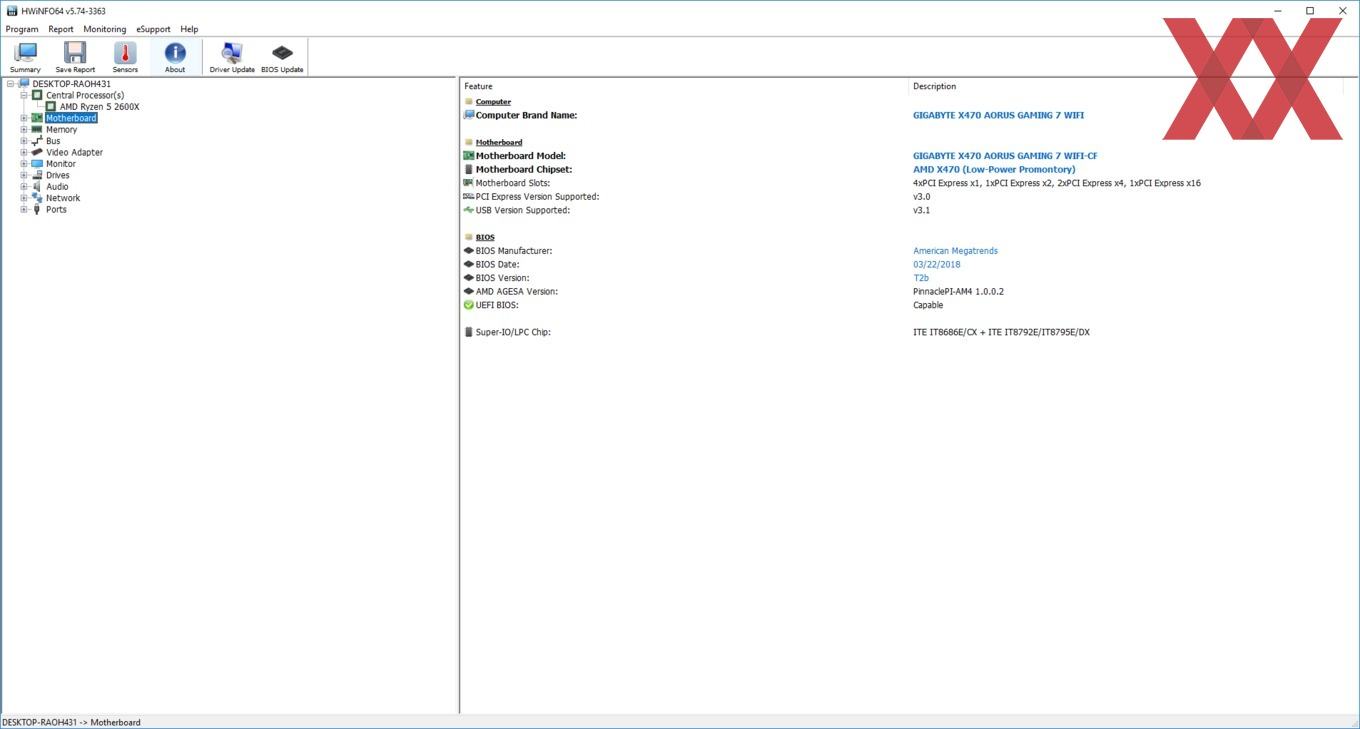Click the Motherboard Model row icon
1360x729 pixels.
[x=469, y=156]
